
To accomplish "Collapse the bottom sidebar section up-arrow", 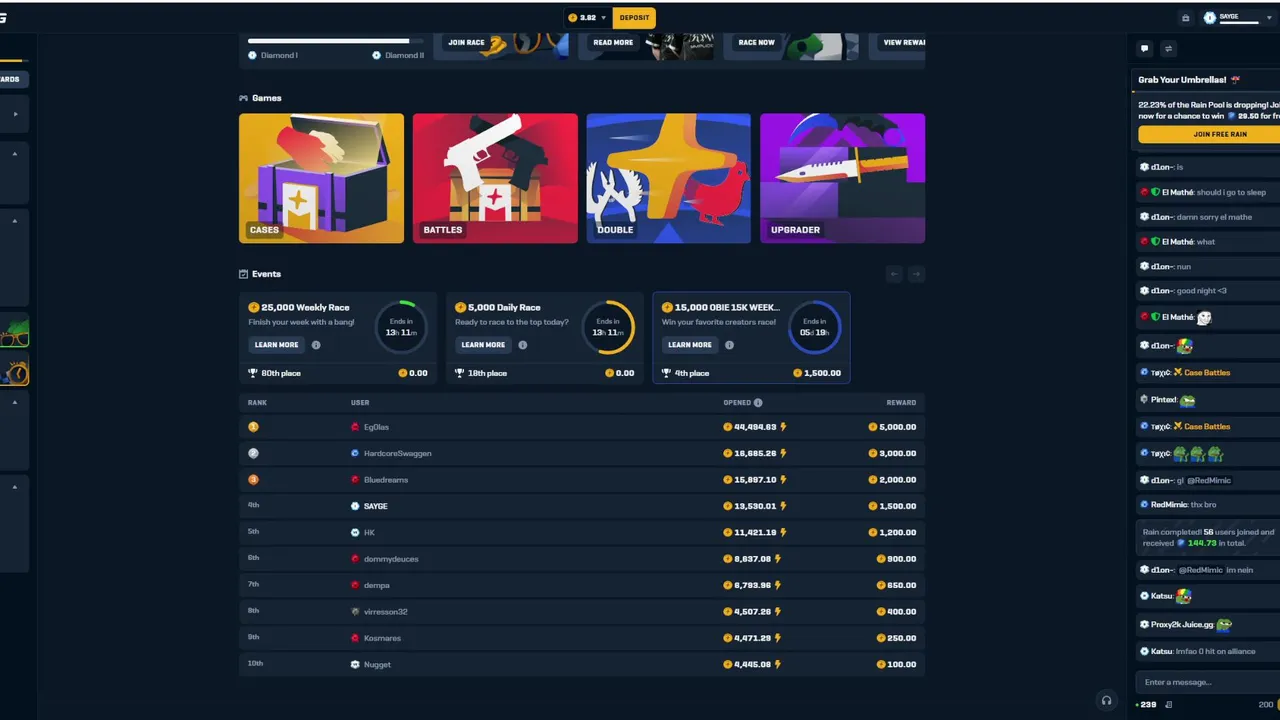I will (15, 487).
